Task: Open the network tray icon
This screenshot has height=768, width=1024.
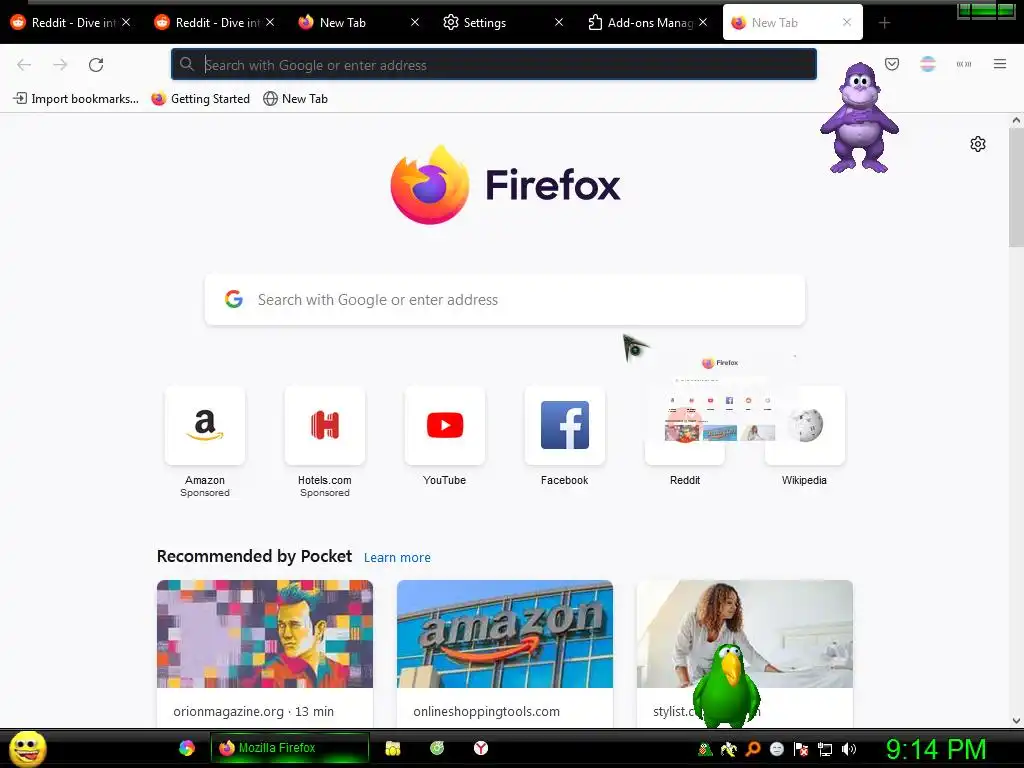Action: pos(825,749)
